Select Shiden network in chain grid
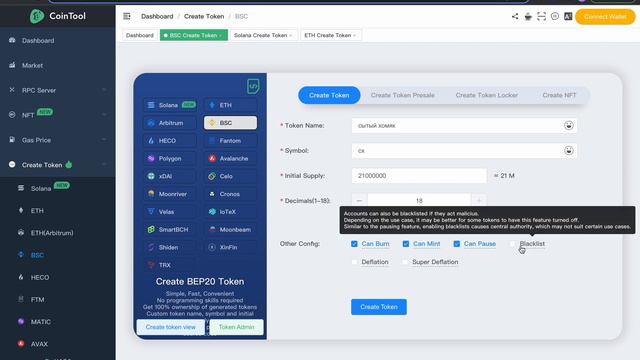The width and height of the screenshot is (640, 360). (169, 247)
